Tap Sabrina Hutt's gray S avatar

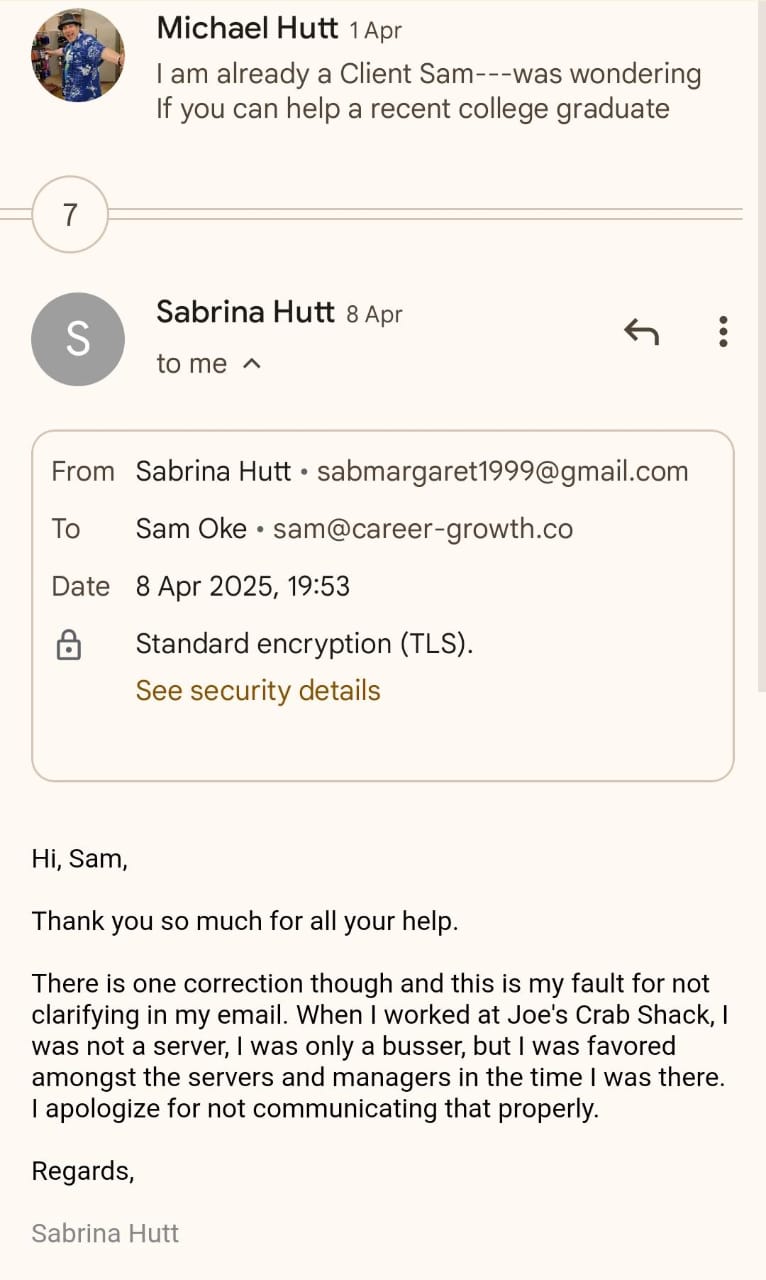(78, 339)
